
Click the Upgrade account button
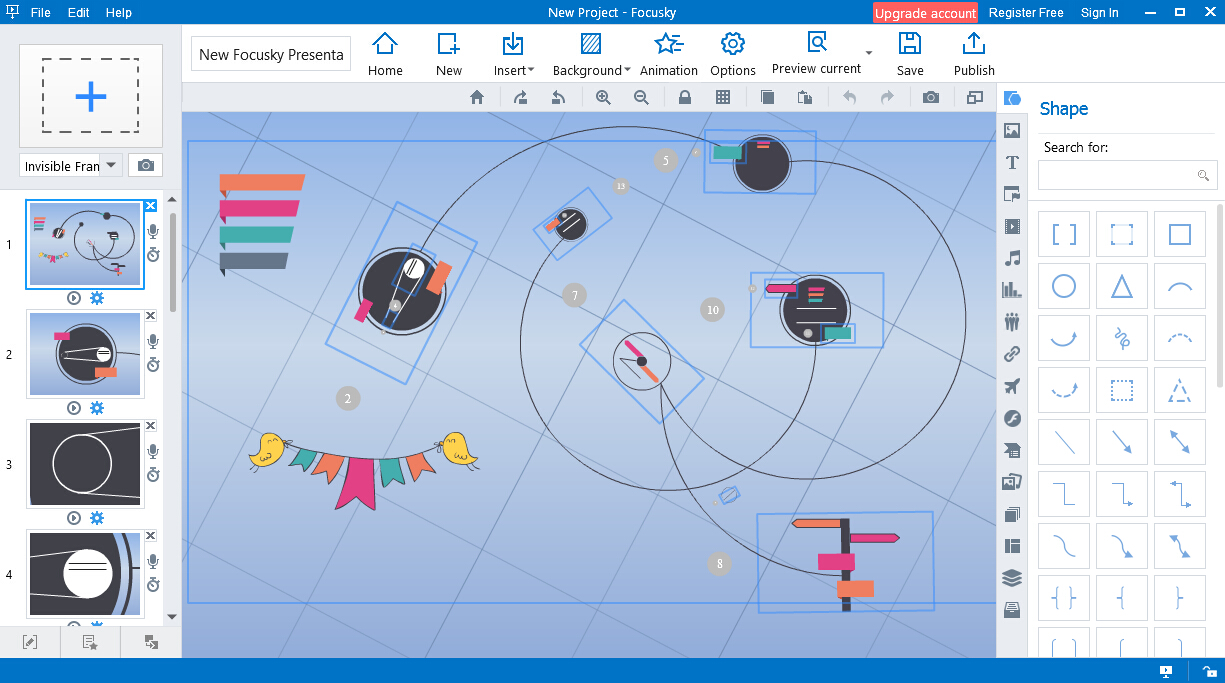coord(925,13)
